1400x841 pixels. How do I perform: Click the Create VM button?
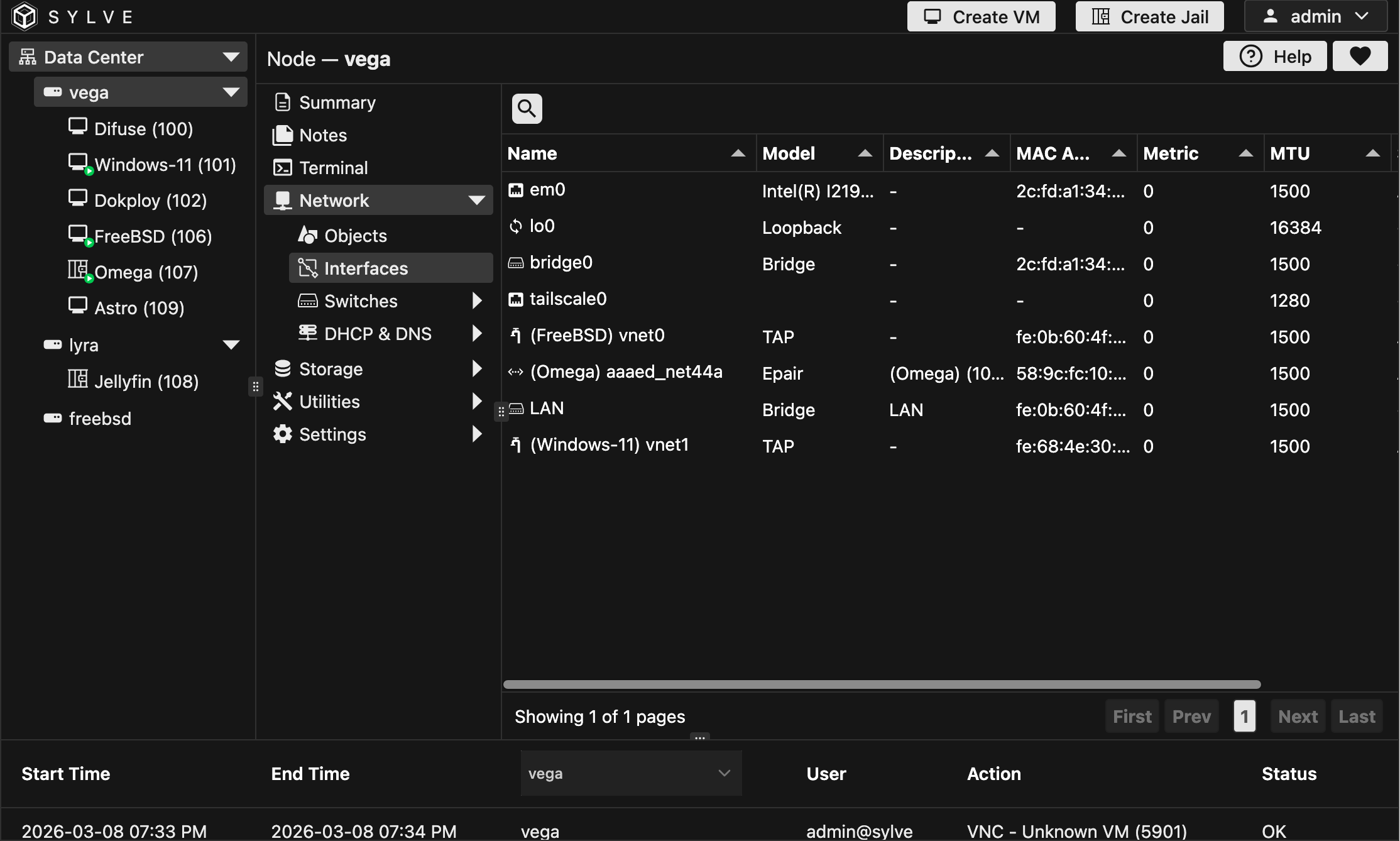(x=981, y=16)
